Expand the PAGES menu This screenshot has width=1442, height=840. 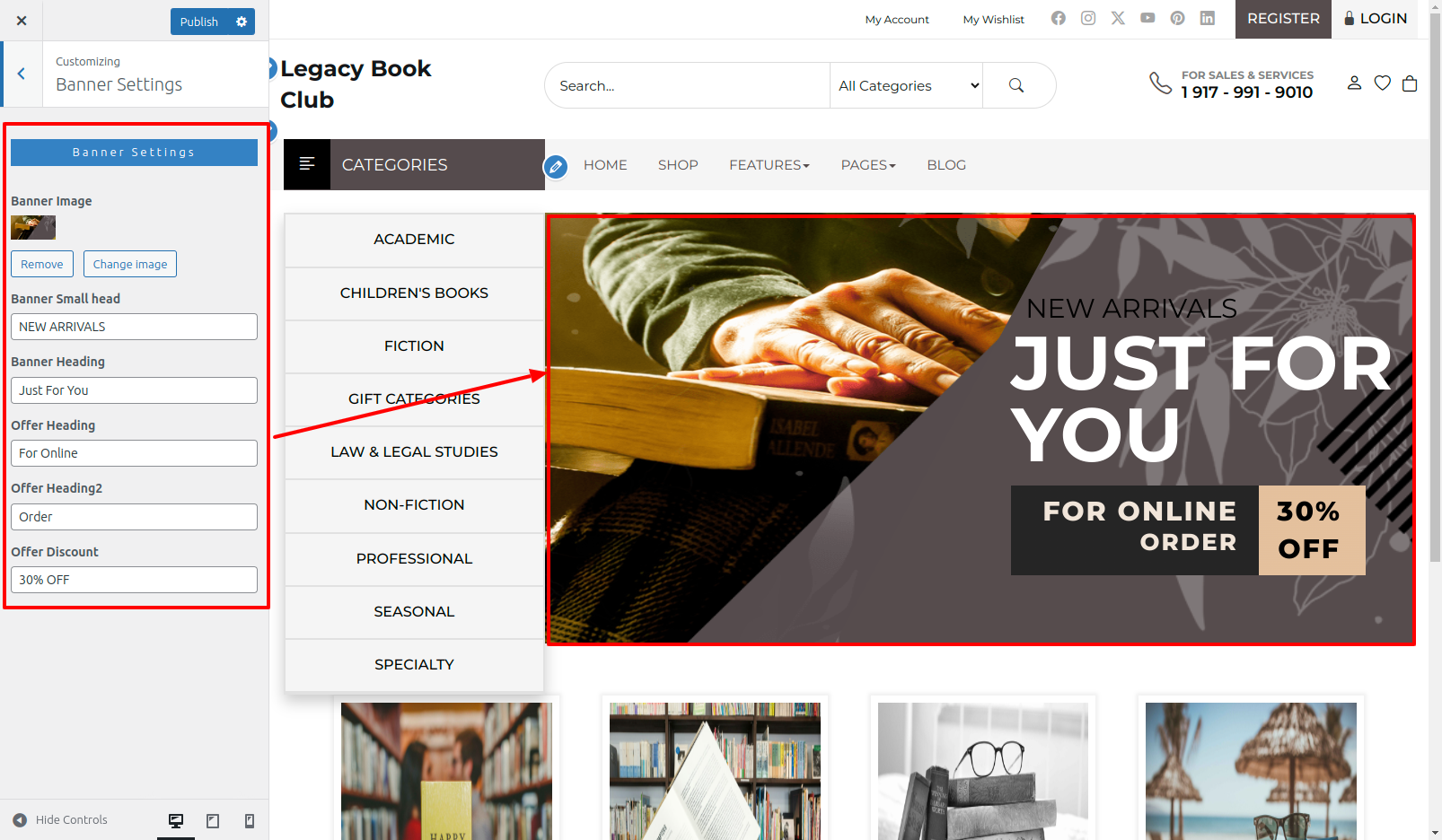868,165
